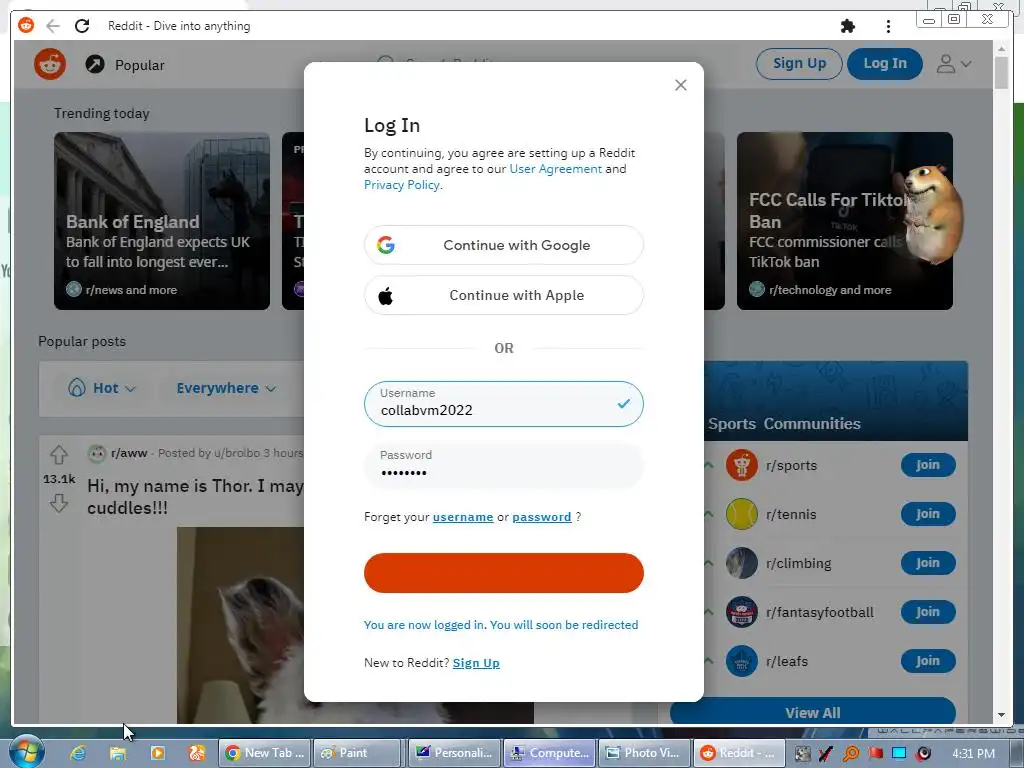Join the r/climbing community
Image resolution: width=1024 pixels, height=768 pixels.
pos(928,563)
